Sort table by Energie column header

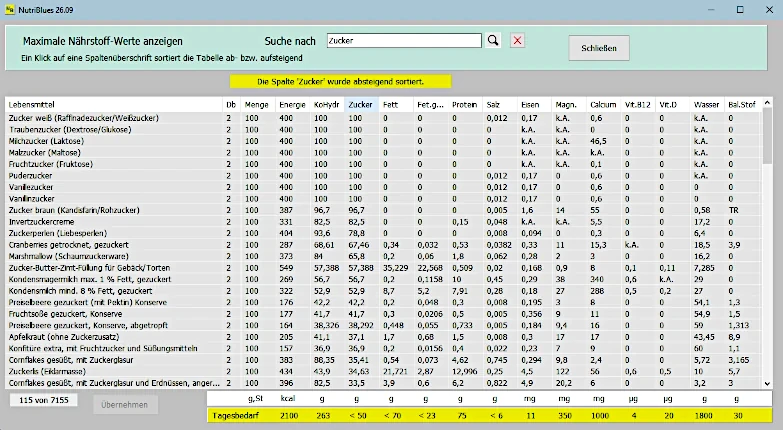(x=292, y=104)
